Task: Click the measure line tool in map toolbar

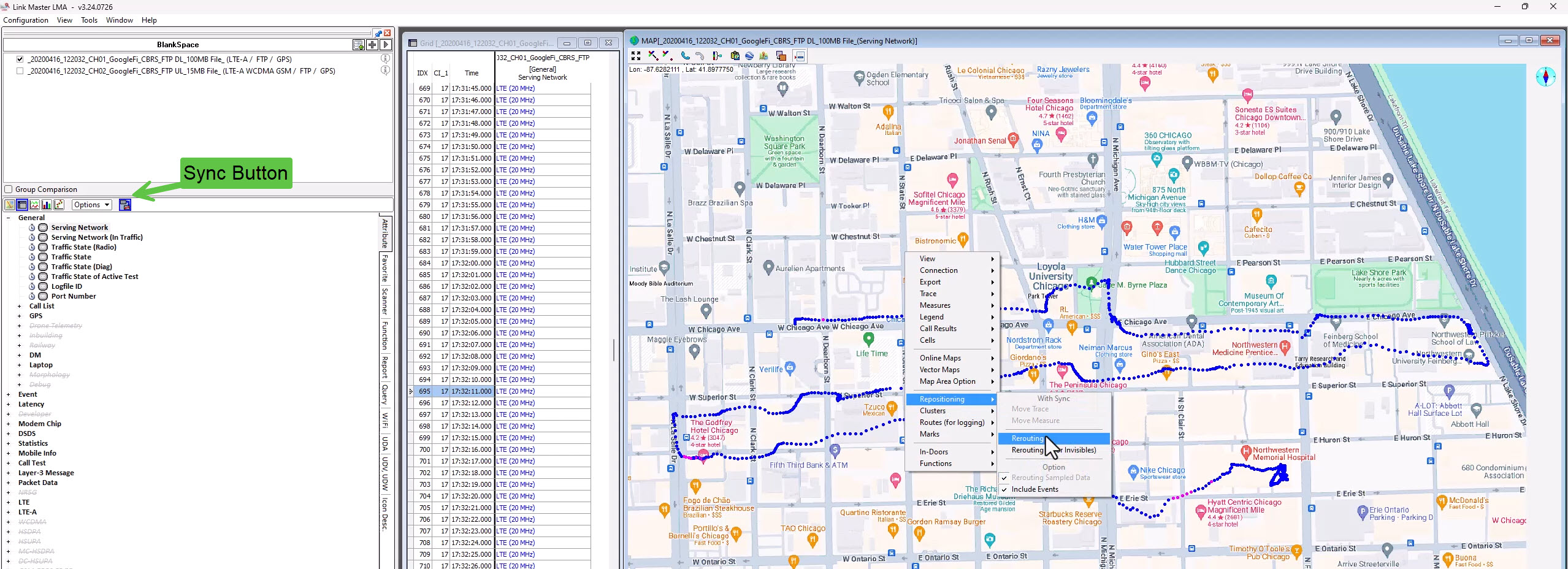Action: pos(653,56)
